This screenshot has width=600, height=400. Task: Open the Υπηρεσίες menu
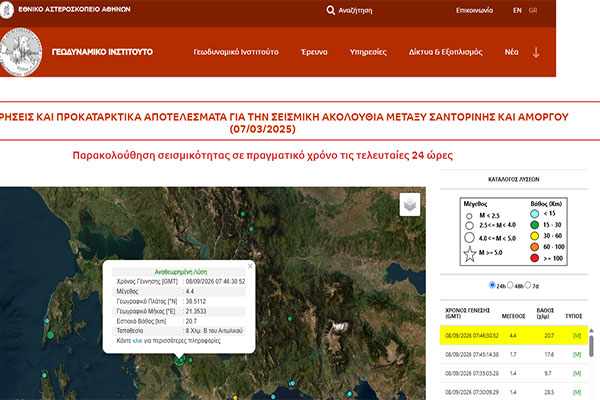tap(368, 52)
